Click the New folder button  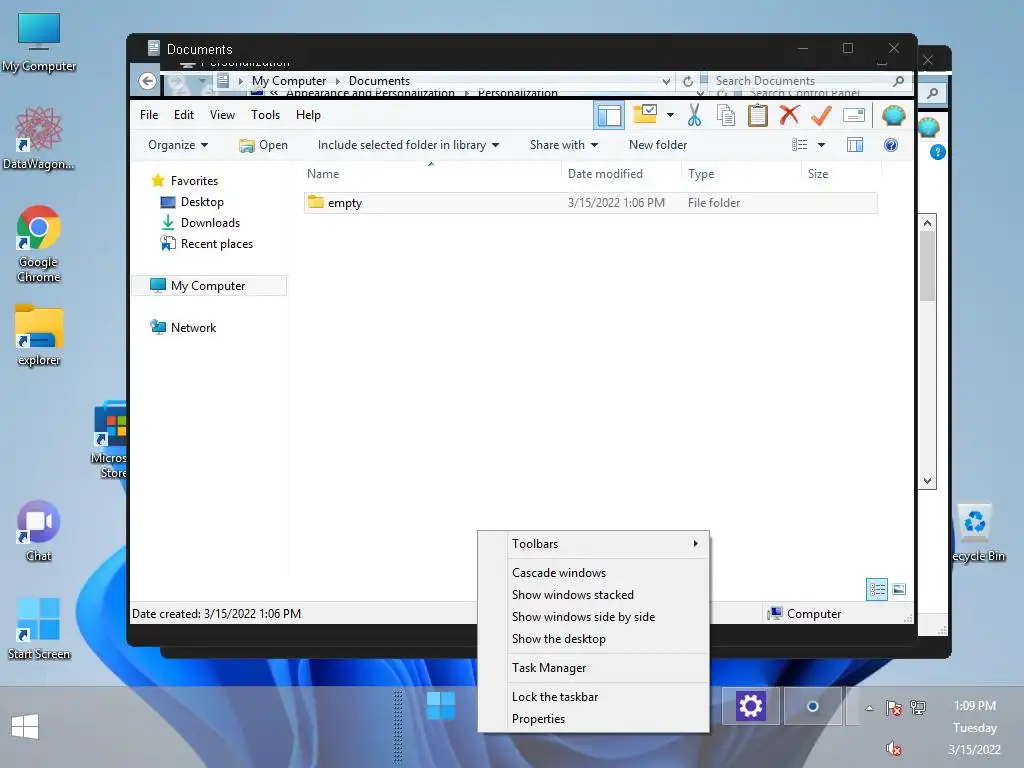point(658,145)
